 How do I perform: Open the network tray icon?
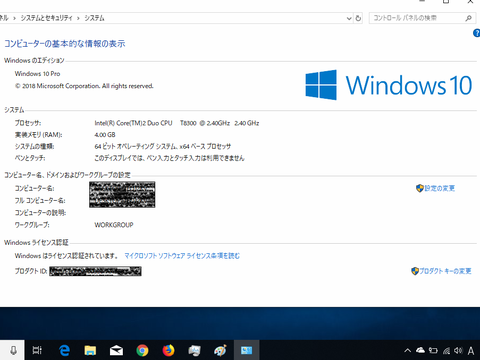[x=446, y=350]
